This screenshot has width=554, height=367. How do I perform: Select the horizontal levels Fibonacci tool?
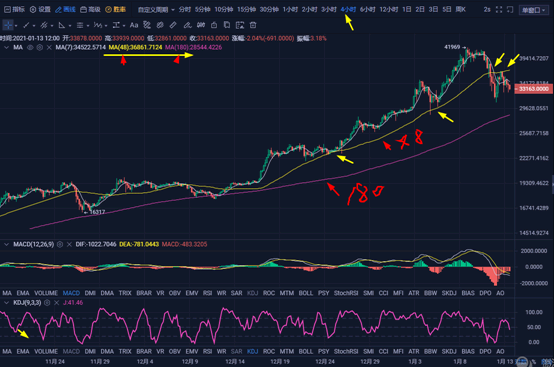[80, 25]
